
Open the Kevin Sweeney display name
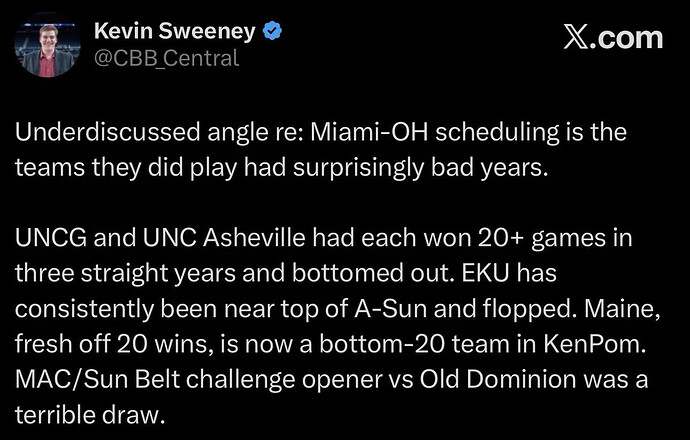pos(175,32)
